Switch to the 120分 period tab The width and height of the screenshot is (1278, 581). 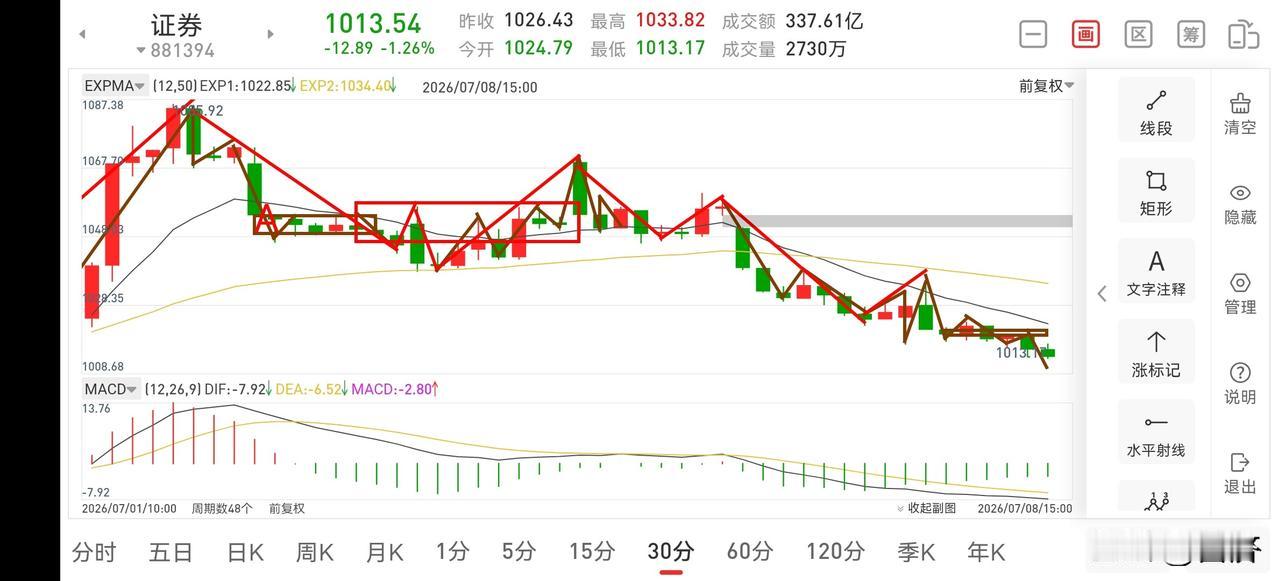[x=835, y=552]
